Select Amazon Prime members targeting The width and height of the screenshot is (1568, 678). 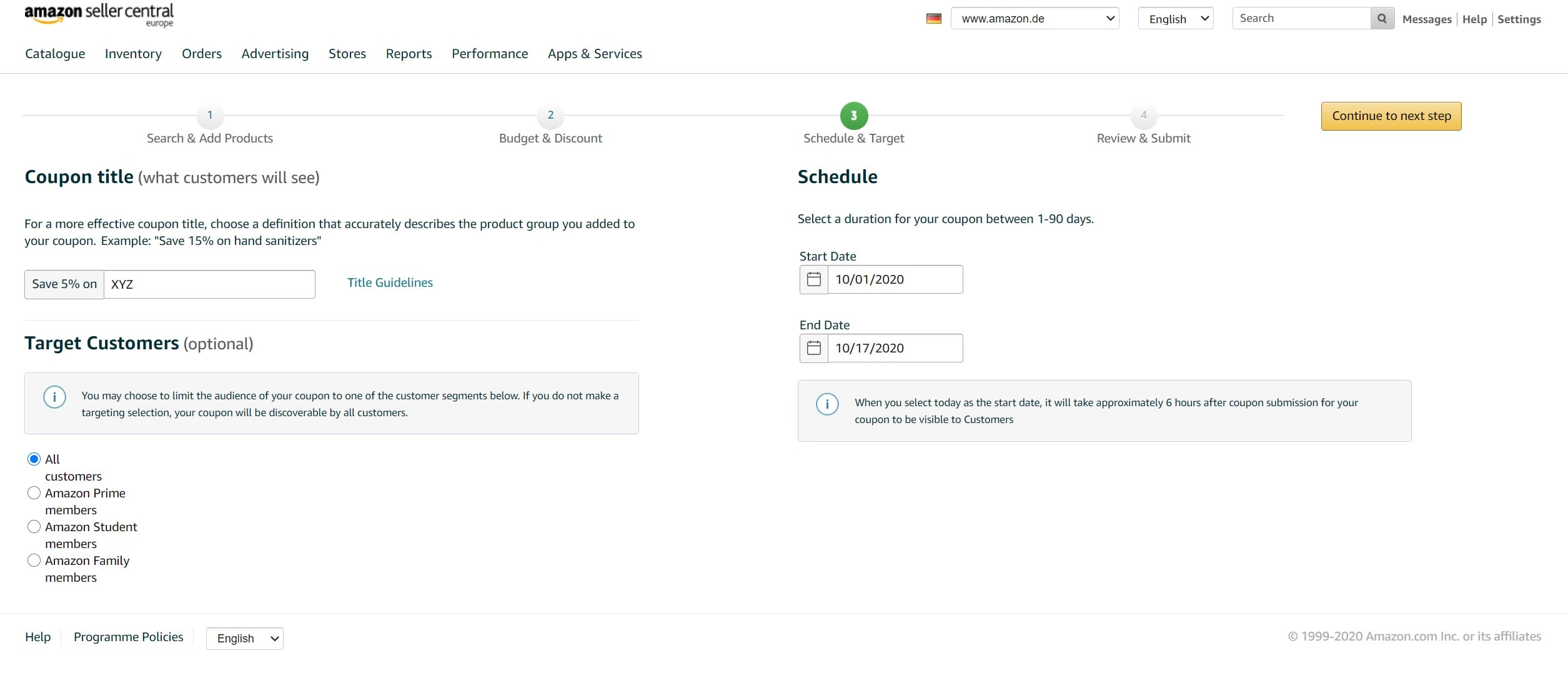point(33,492)
